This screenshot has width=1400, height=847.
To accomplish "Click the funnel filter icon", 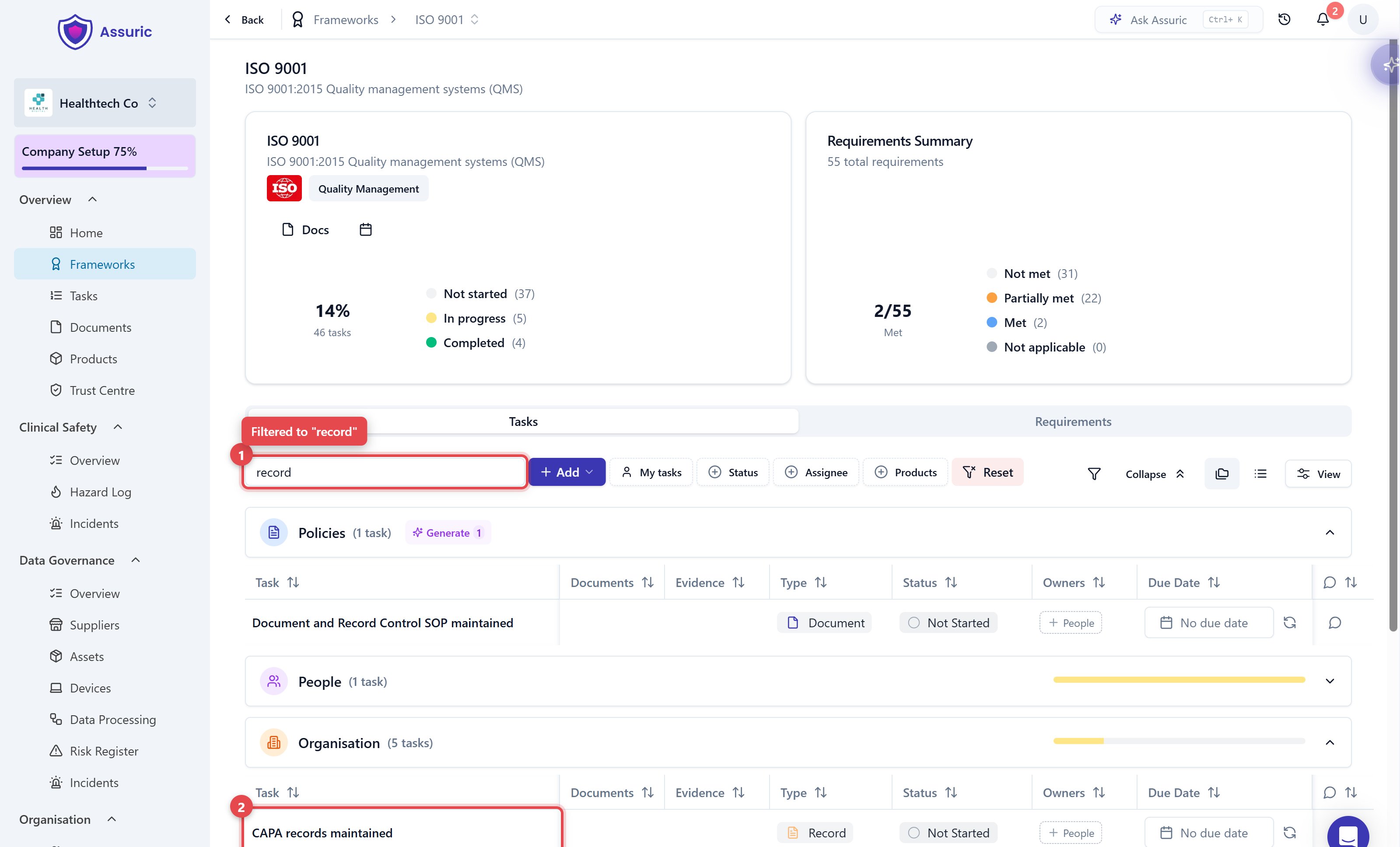I will [x=1094, y=474].
